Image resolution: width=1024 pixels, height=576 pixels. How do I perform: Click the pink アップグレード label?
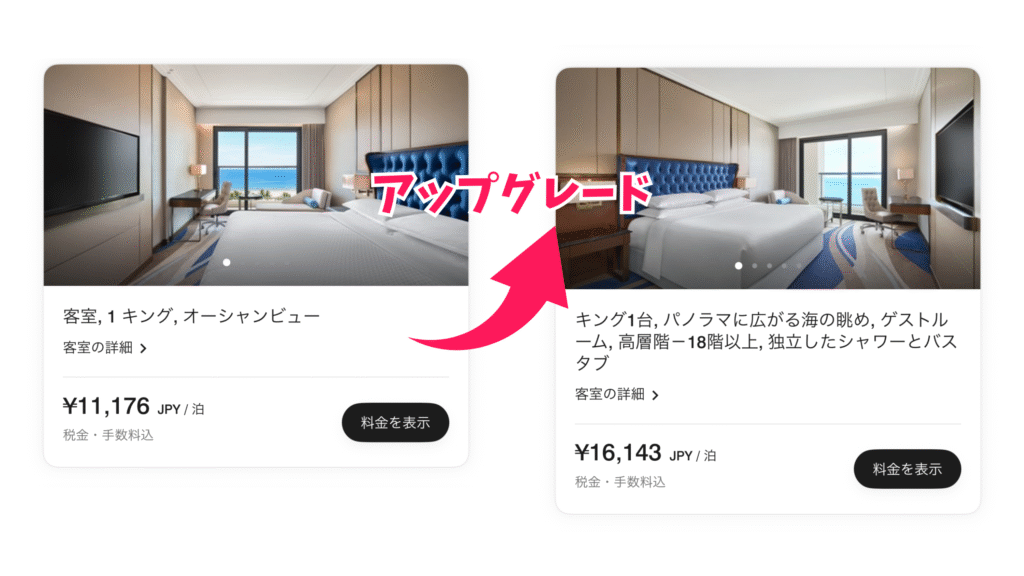point(513,194)
